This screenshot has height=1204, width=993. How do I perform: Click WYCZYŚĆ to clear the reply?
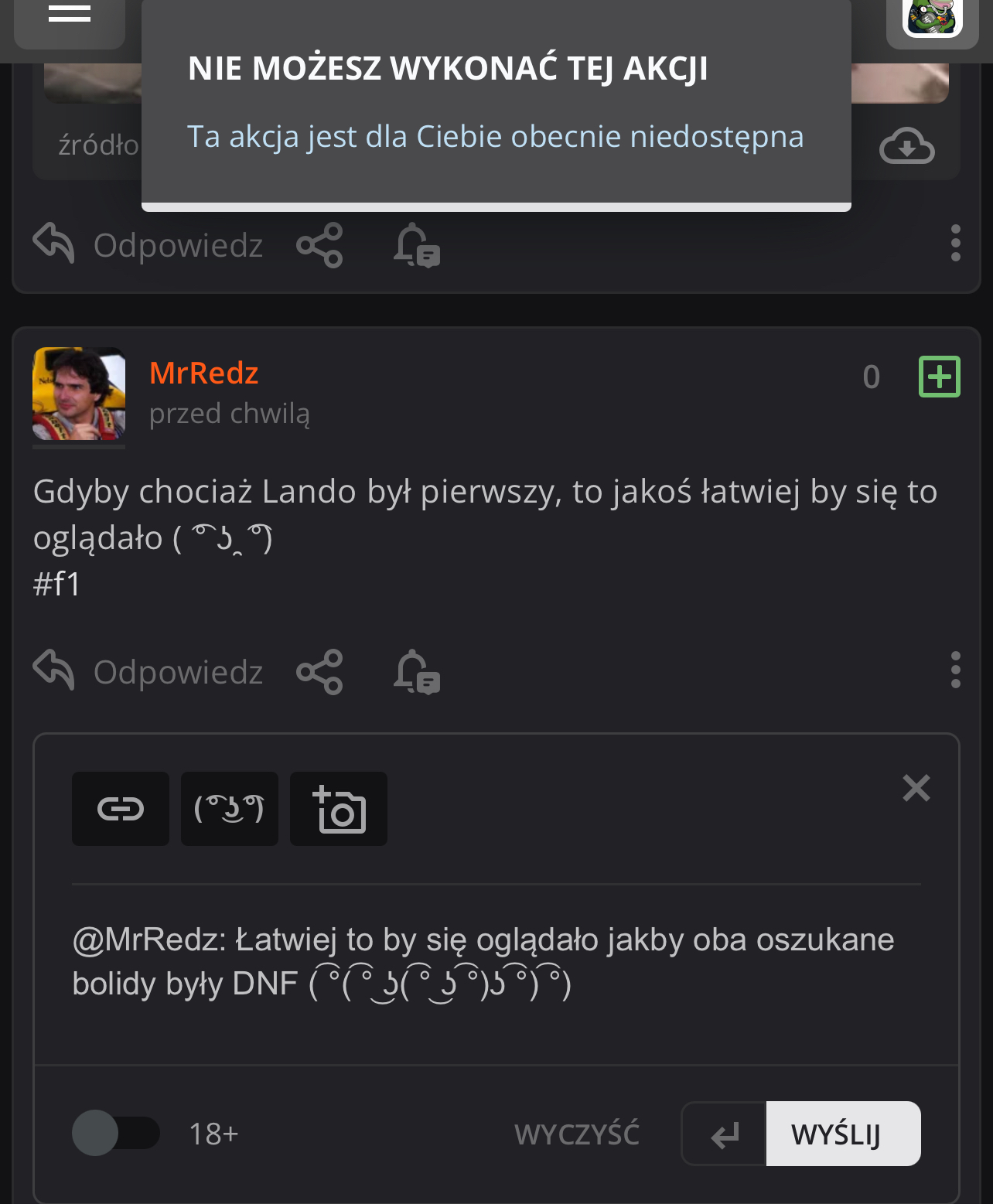tap(577, 1134)
